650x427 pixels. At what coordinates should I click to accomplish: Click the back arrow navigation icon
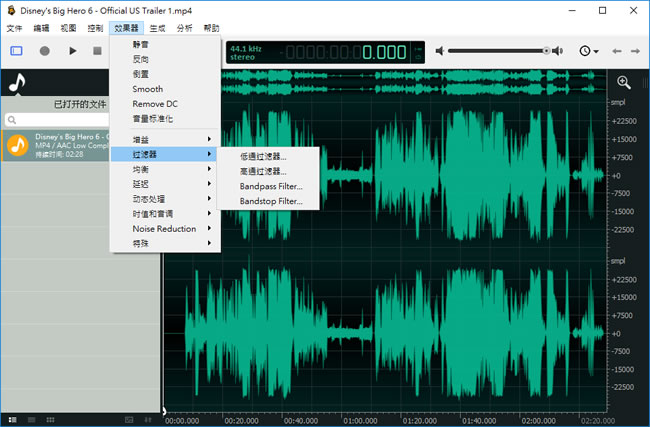(x=617, y=50)
